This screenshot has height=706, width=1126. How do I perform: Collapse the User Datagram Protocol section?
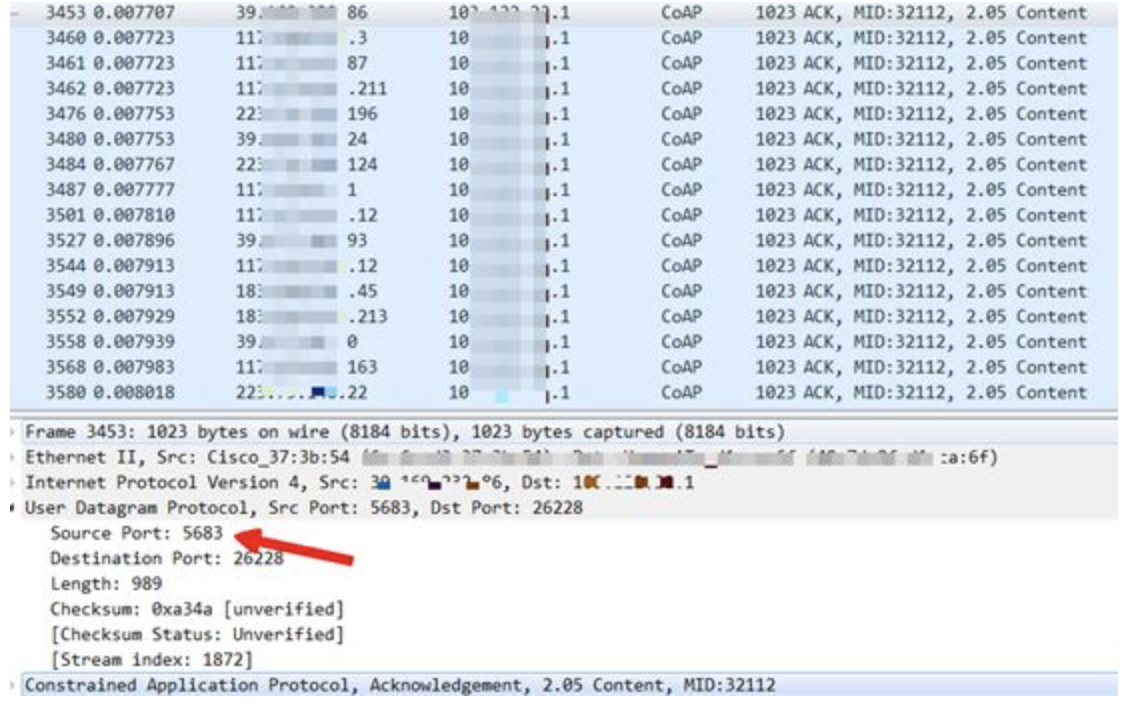[x=16, y=507]
